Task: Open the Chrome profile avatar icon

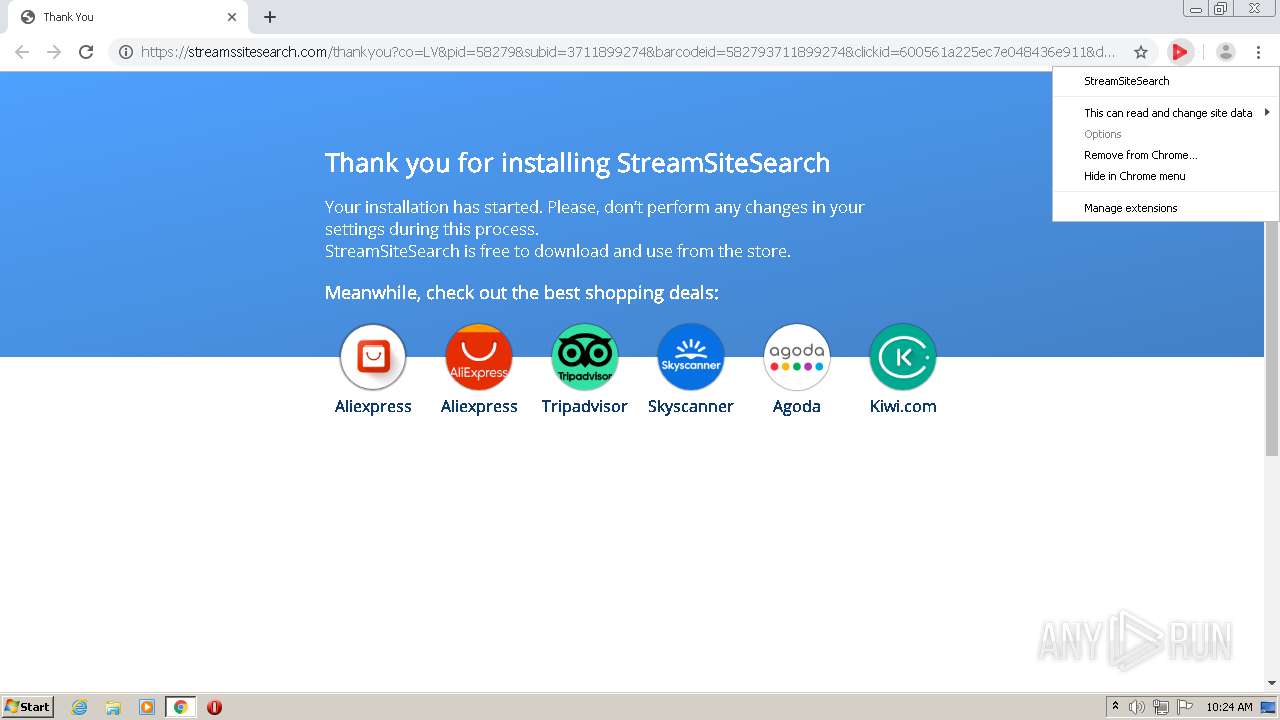Action: 1226,52
